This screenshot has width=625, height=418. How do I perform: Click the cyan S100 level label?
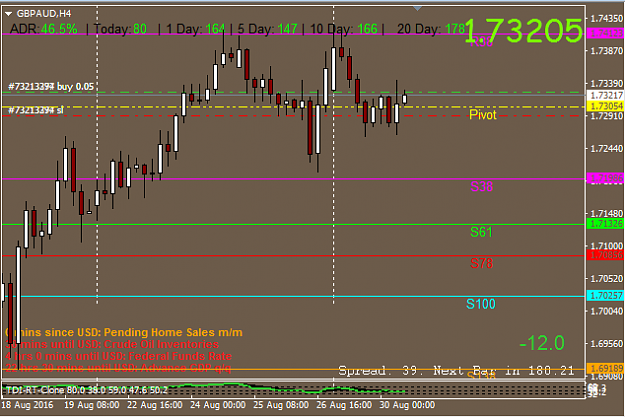click(481, 304)
